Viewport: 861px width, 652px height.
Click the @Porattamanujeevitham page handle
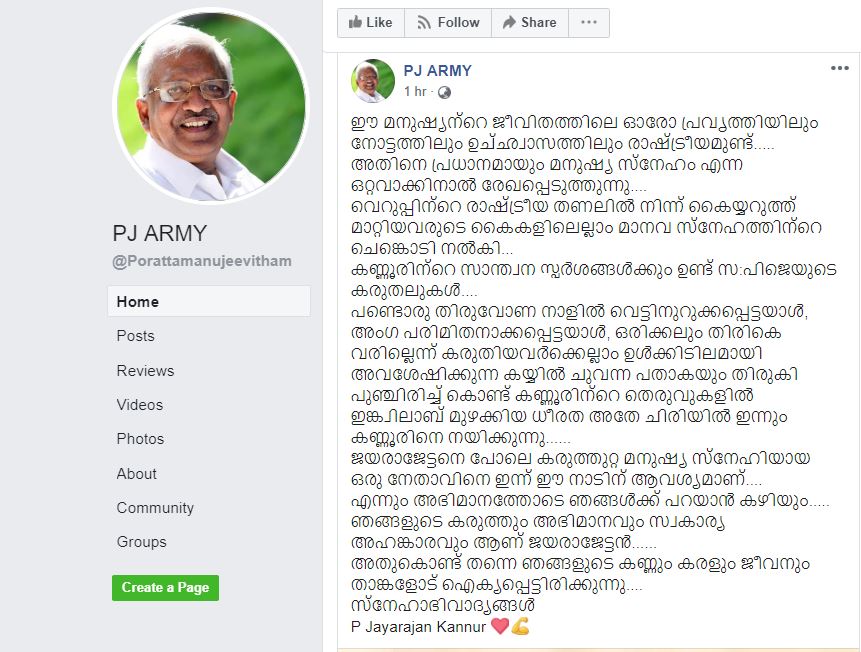pyautogui.click(x=202, y=261)
